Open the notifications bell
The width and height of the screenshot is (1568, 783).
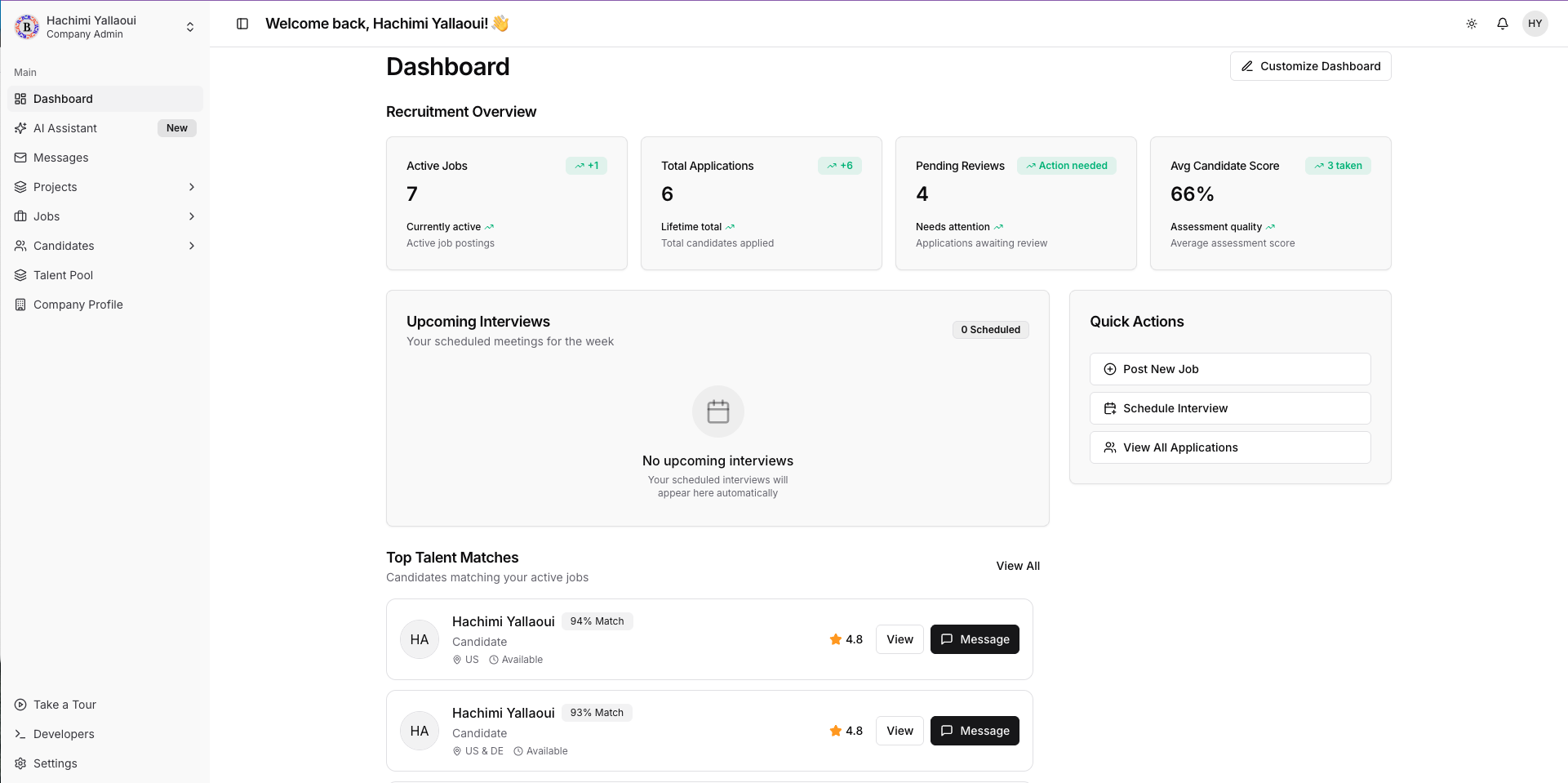click(1503, 24)
